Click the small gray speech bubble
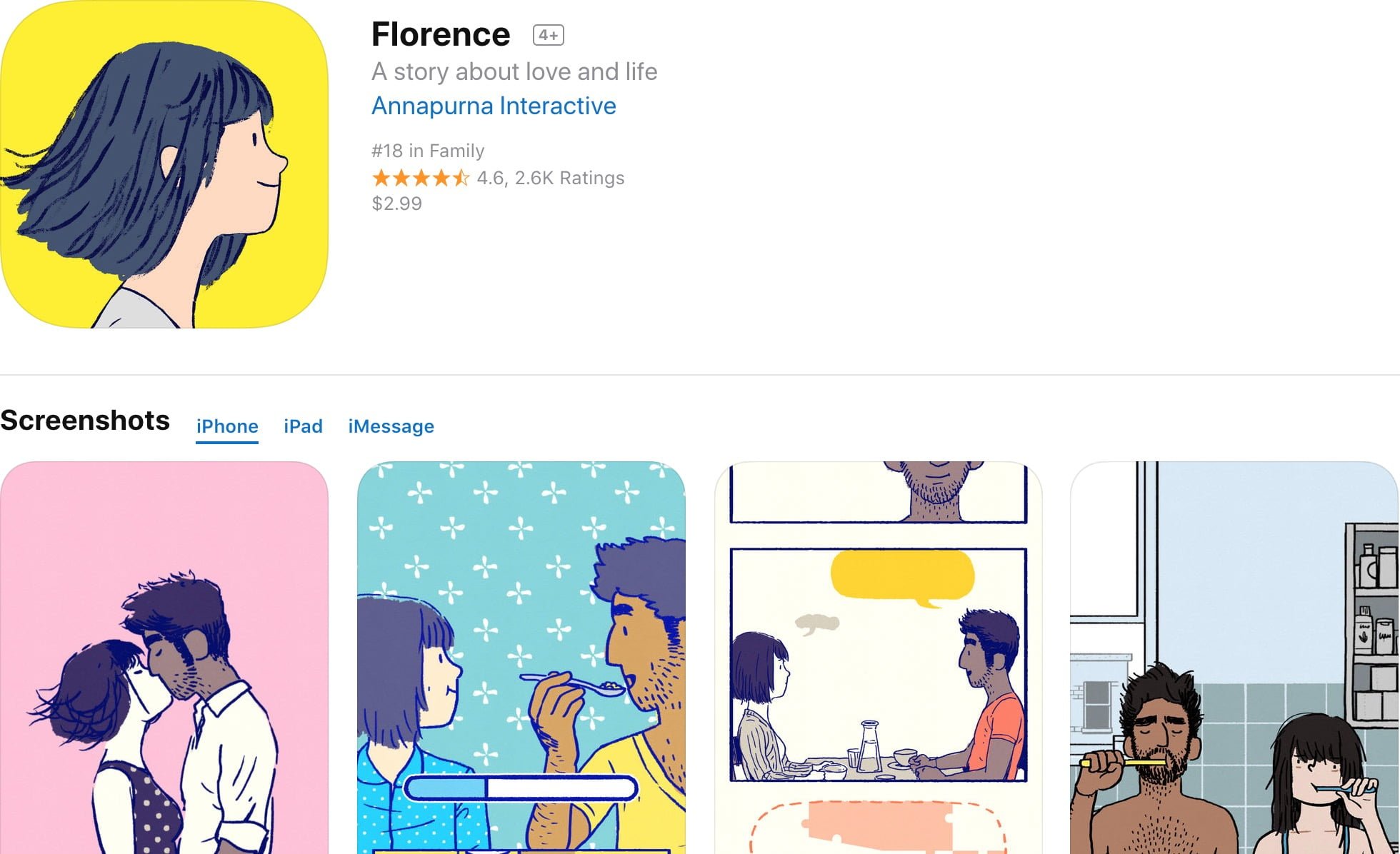This screenshot has height=854, width=1400. pos(817,624)
